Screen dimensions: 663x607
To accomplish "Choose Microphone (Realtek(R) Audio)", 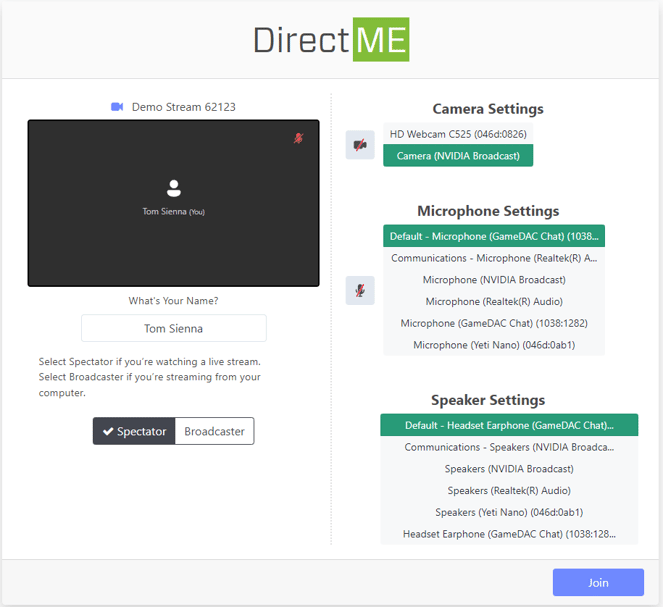I will coord(494,301).
